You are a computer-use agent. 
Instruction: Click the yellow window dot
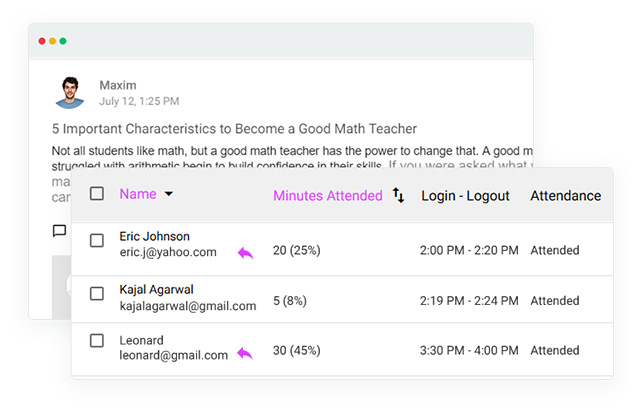pos(52,41)
